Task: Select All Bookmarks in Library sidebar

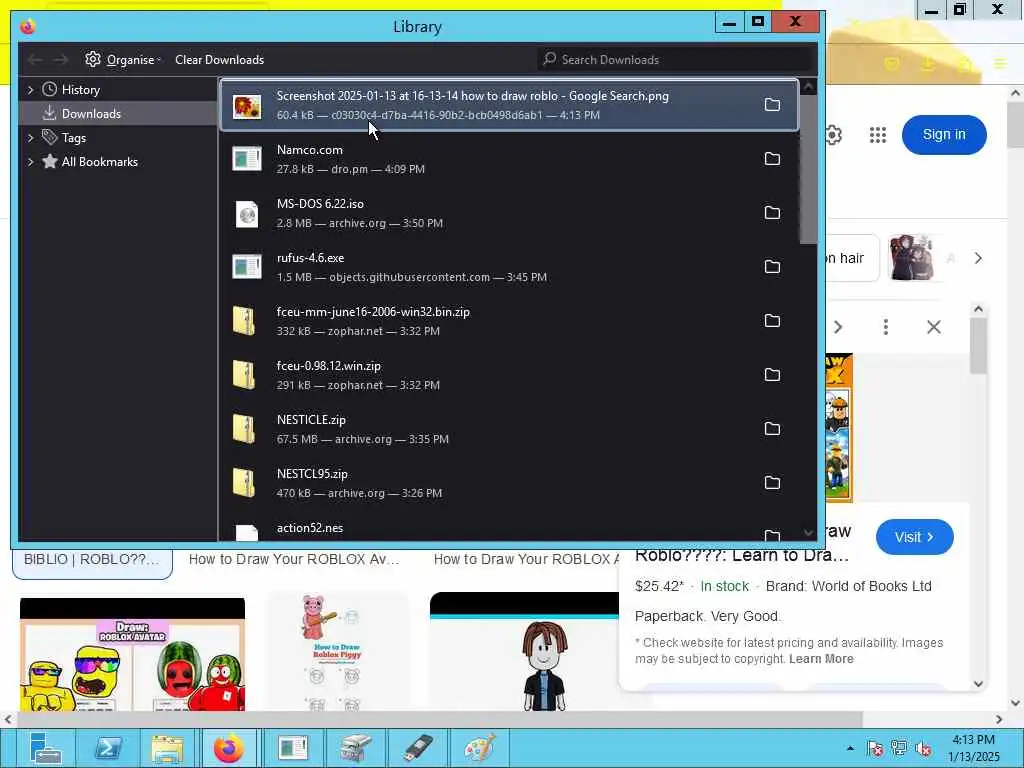Action: [118, 162]
